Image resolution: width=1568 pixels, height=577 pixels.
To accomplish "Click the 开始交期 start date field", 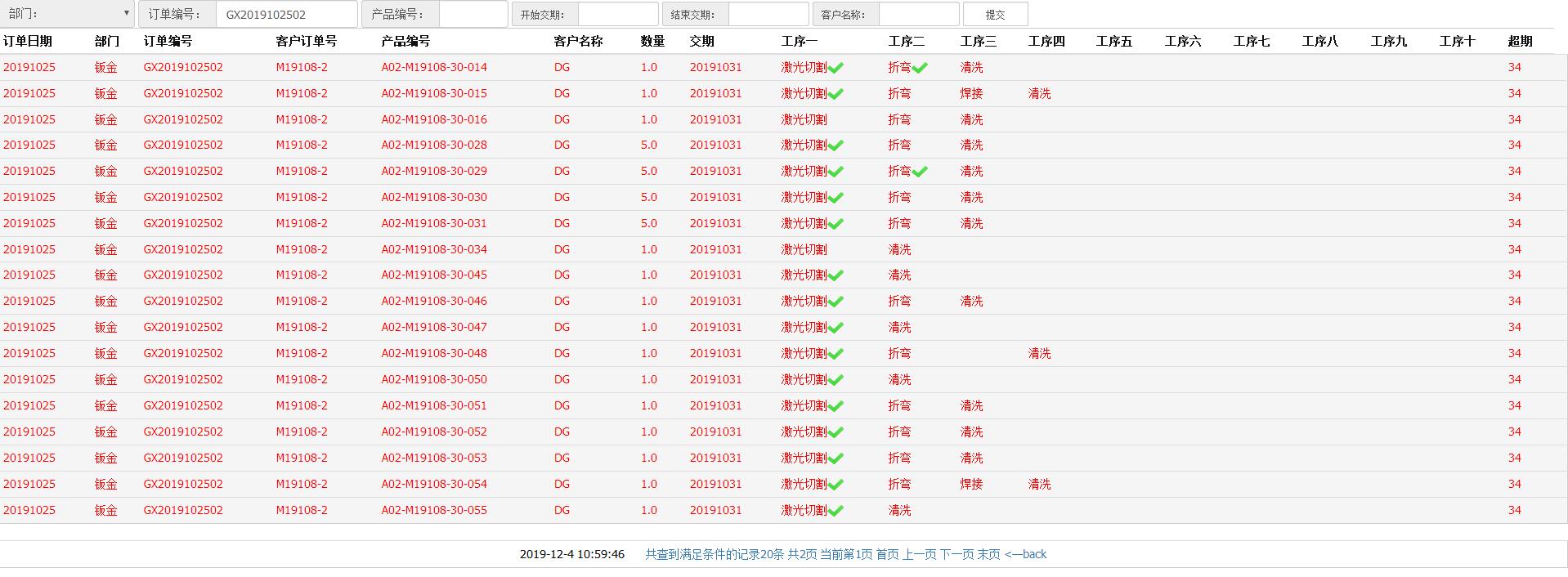I will point(617,15).
